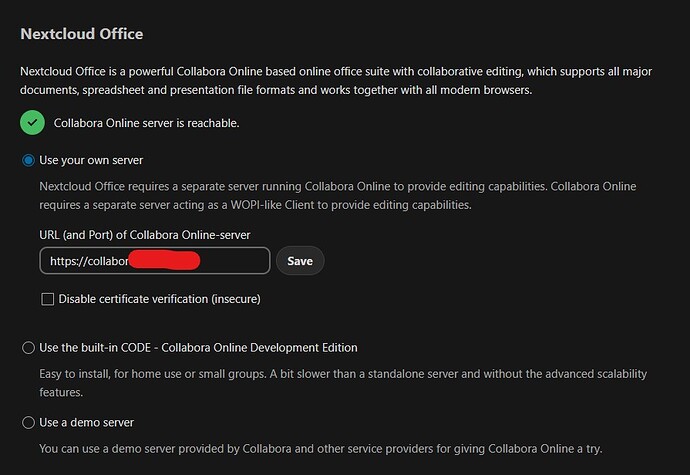The image size is (690, 475).
Task: Click the 'Collabora Online server is reachable.' status text
Action: [x=147, y=123]
